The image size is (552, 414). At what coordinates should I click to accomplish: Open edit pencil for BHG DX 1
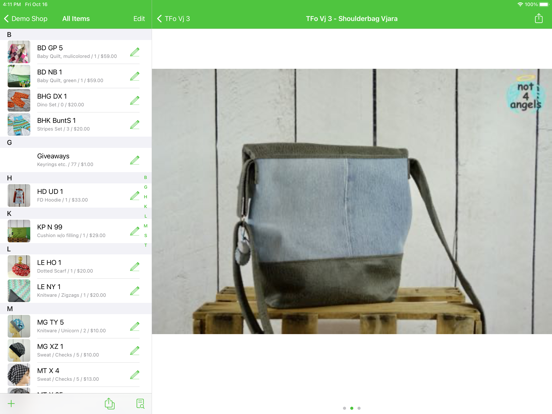(x=134, y=101)
